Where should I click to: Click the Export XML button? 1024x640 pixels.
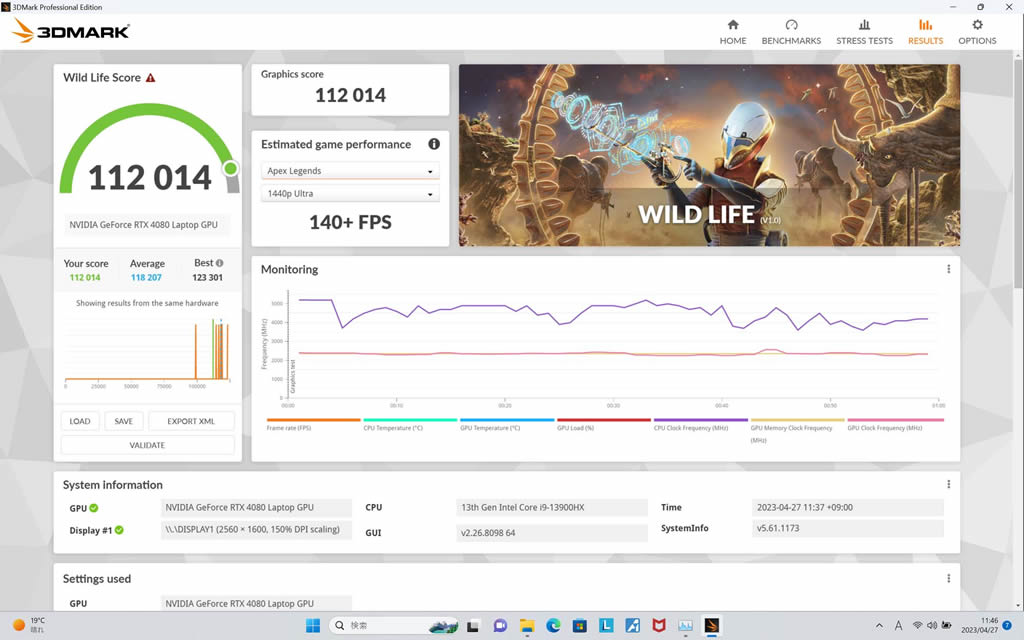[x=191, y=421]
